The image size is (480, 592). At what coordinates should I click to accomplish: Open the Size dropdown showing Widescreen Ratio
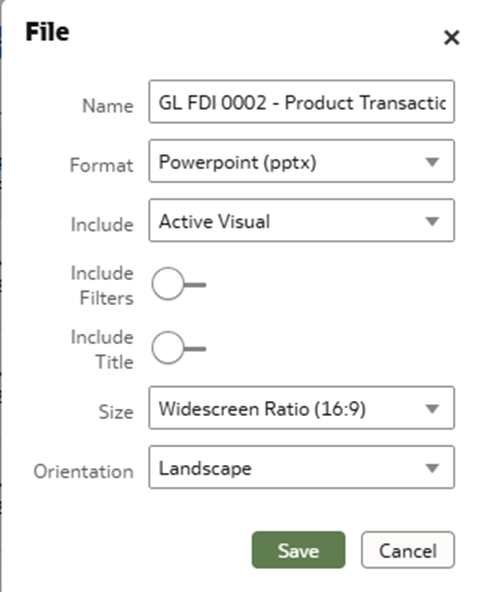[x=301, y=408]
